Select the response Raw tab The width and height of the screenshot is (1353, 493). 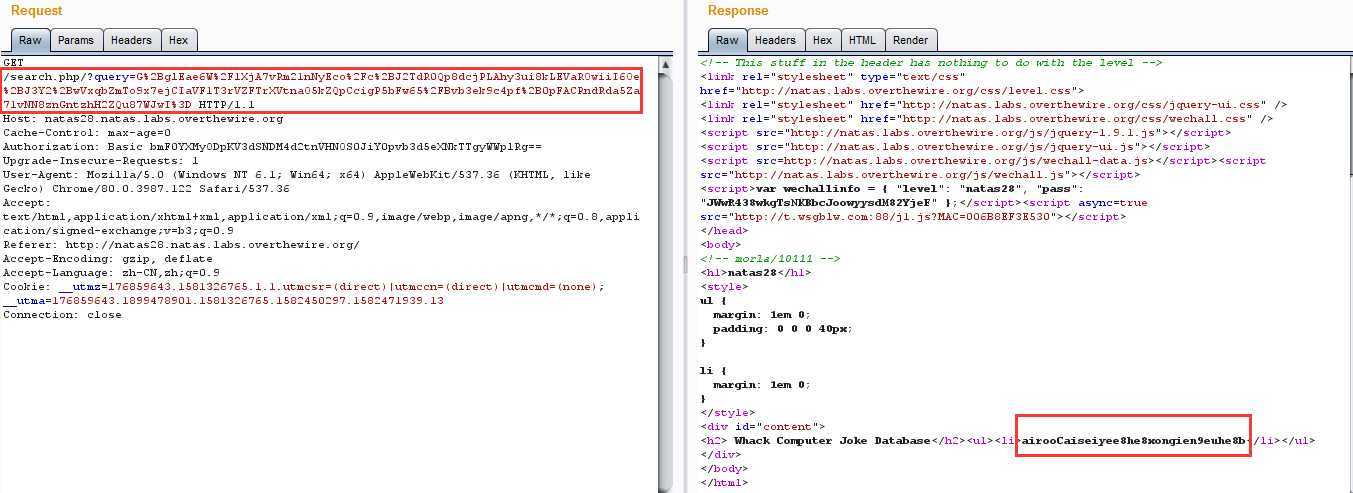pos(727,40)
